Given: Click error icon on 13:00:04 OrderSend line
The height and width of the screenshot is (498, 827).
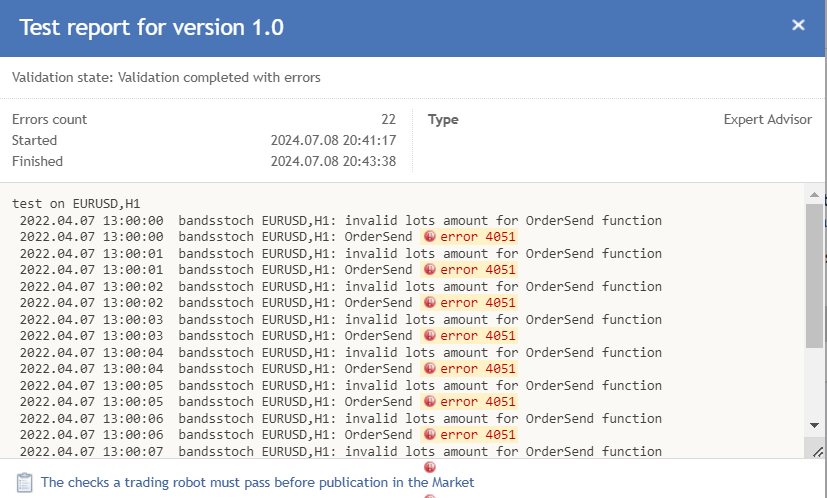Looking at the screenshot, I should tap(430, 368).
